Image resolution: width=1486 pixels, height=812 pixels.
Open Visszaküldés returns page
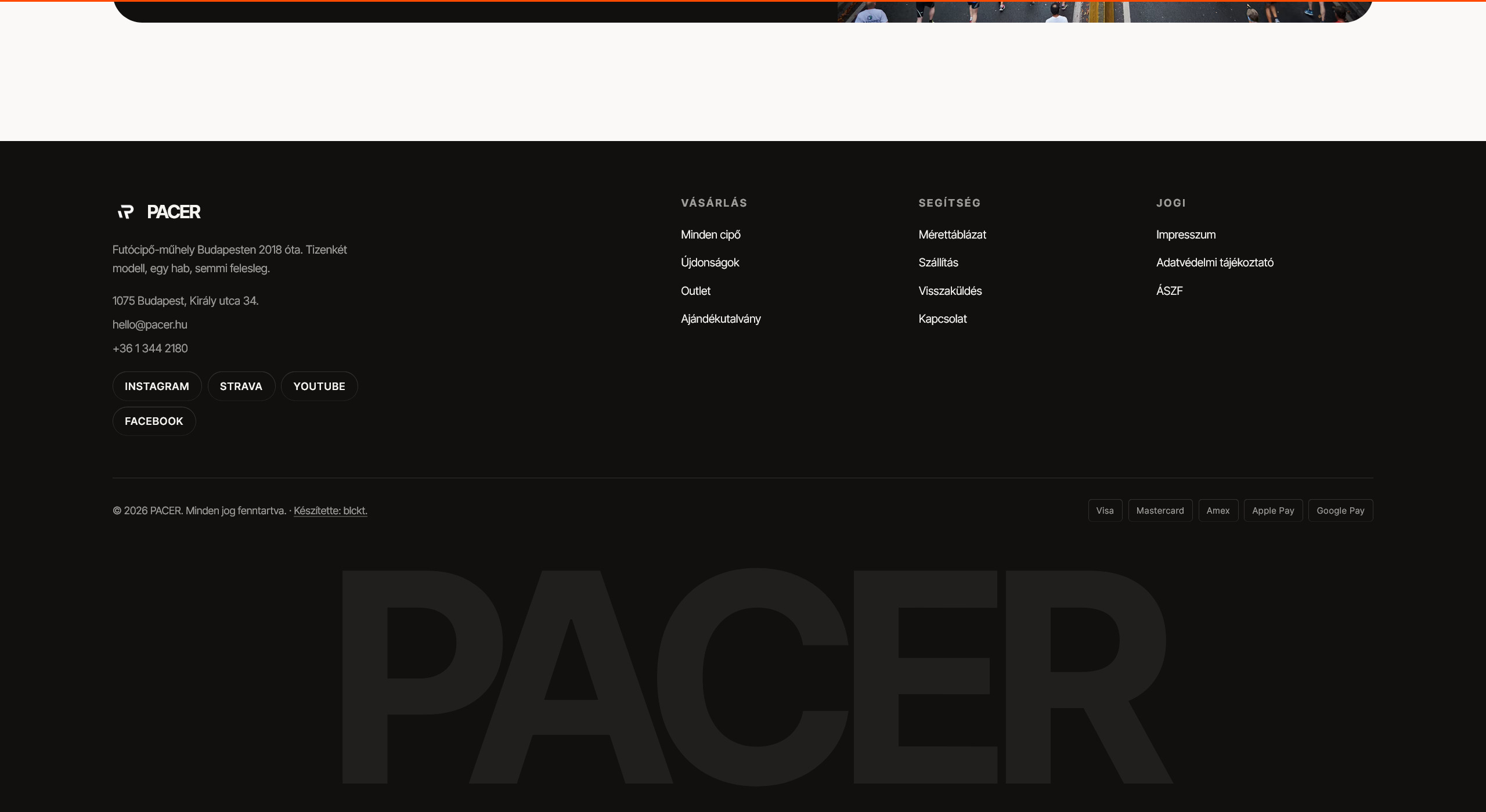[x=950, y=291]
